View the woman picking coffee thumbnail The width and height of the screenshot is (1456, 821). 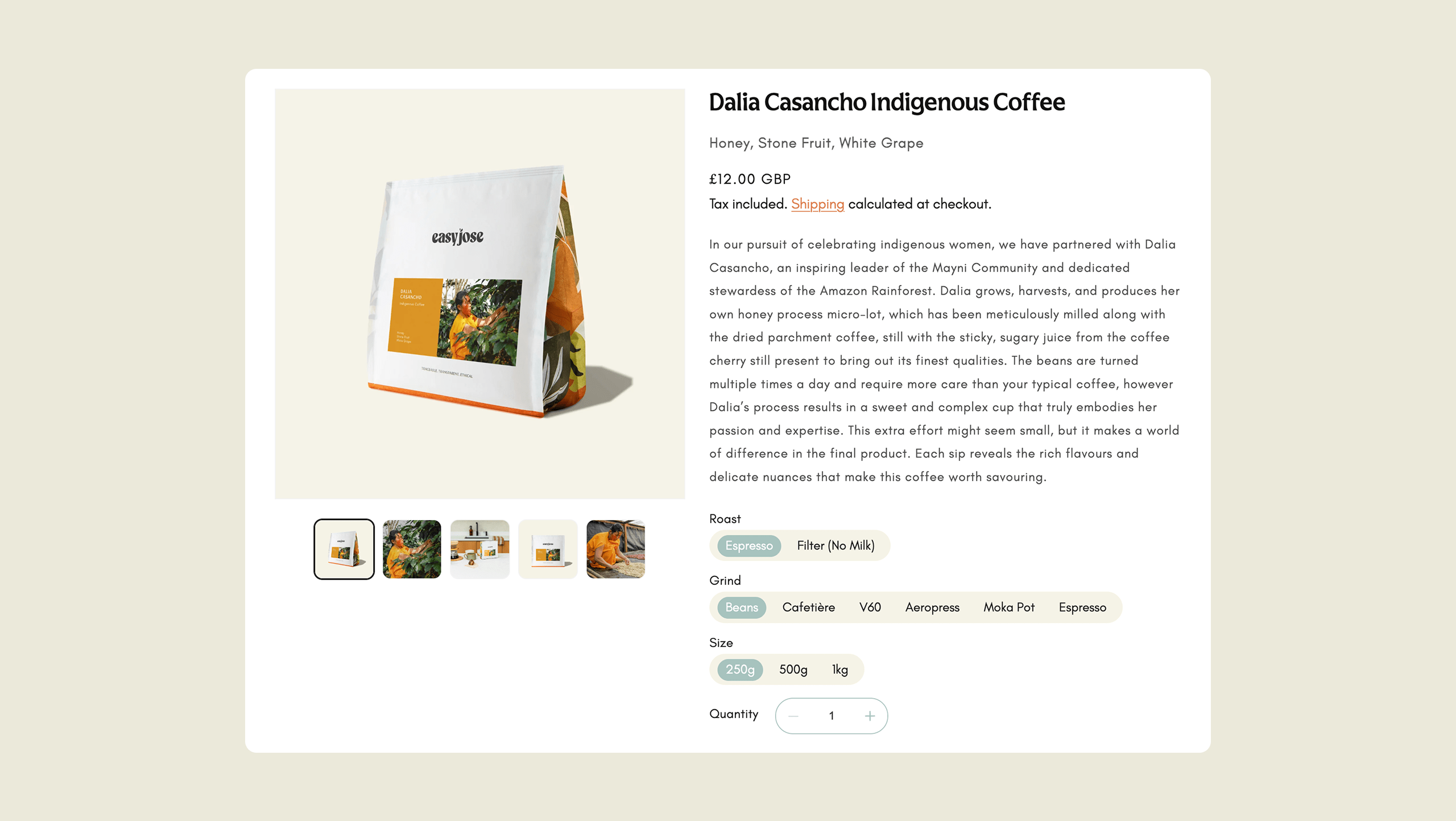(x=412, y=549)
